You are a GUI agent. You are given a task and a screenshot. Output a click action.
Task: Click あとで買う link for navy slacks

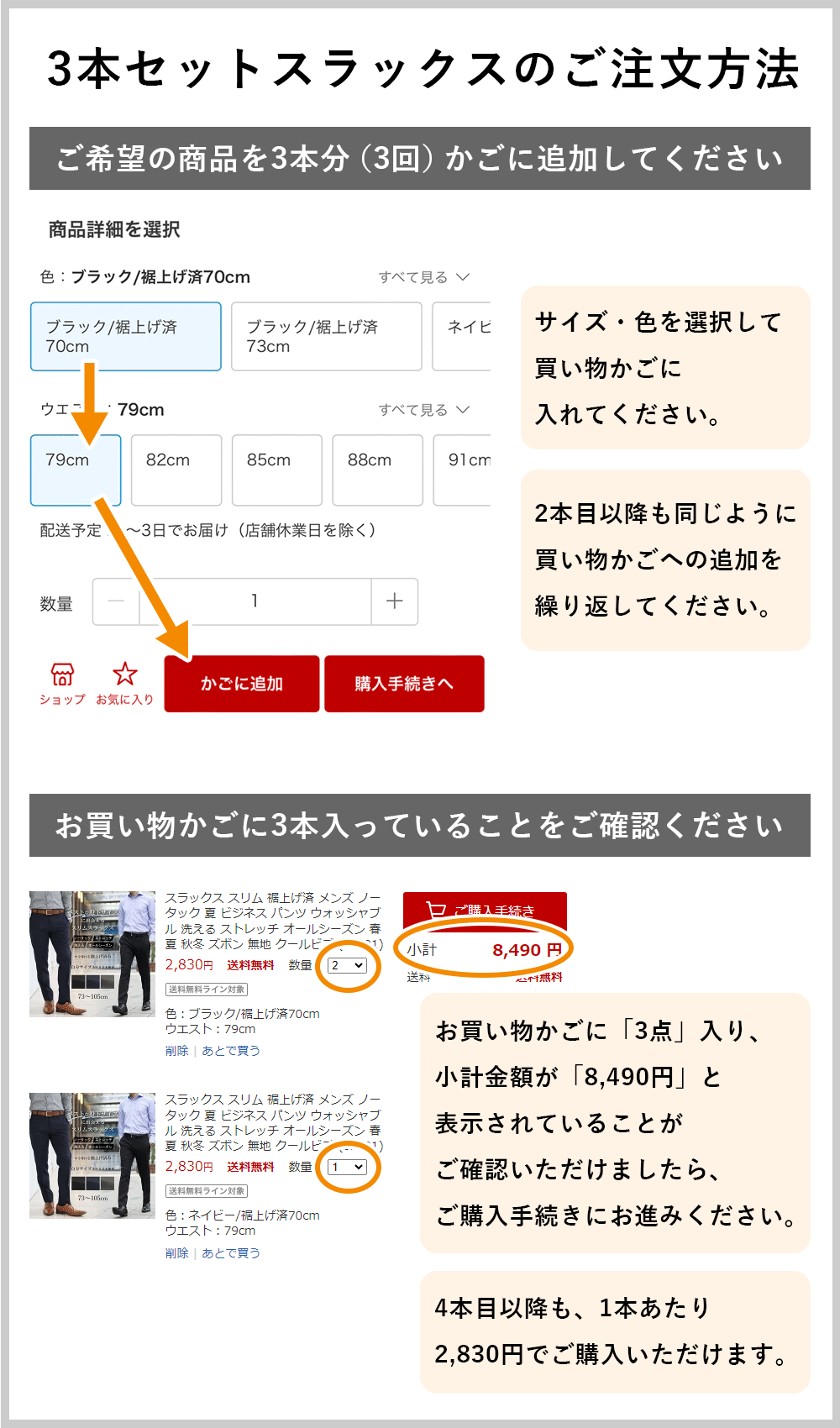(x=231, y=1252)
